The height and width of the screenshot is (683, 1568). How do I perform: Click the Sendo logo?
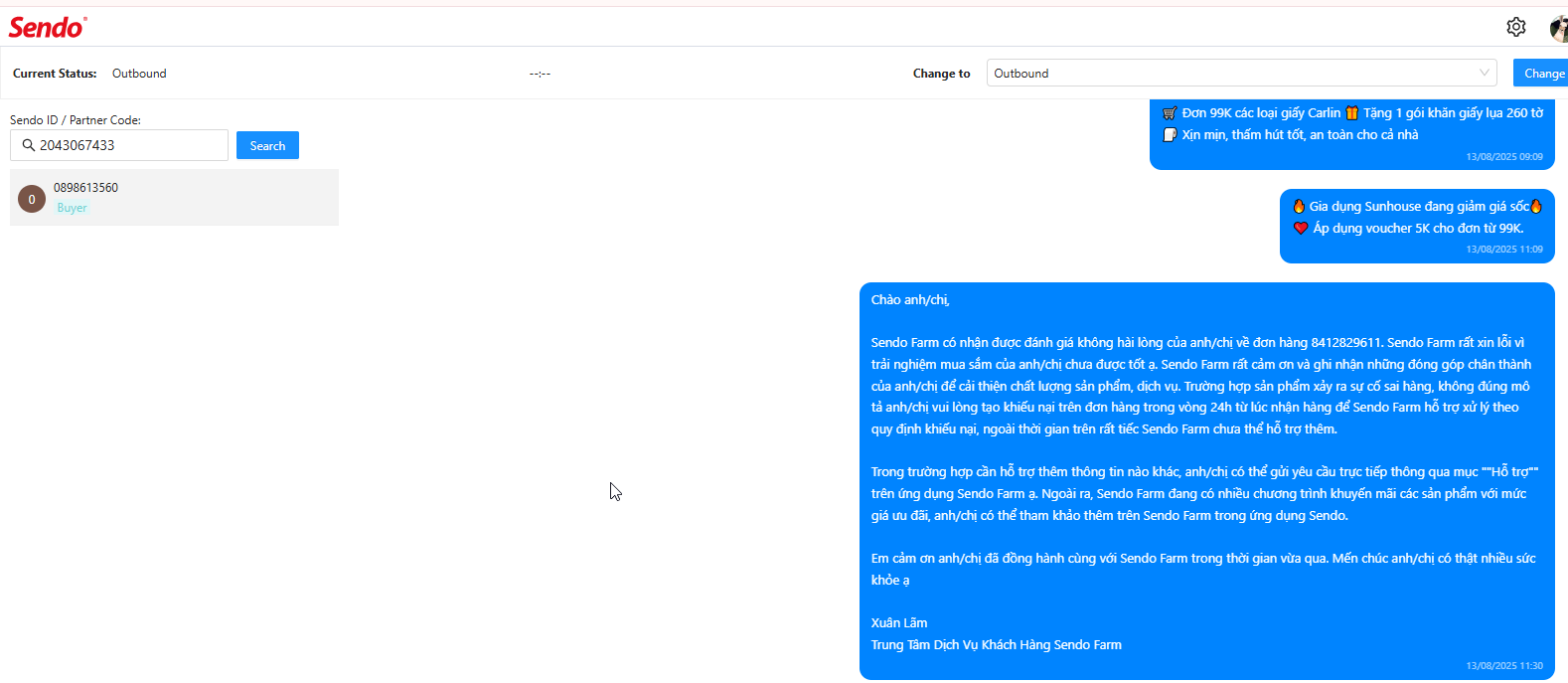(48, 27)
